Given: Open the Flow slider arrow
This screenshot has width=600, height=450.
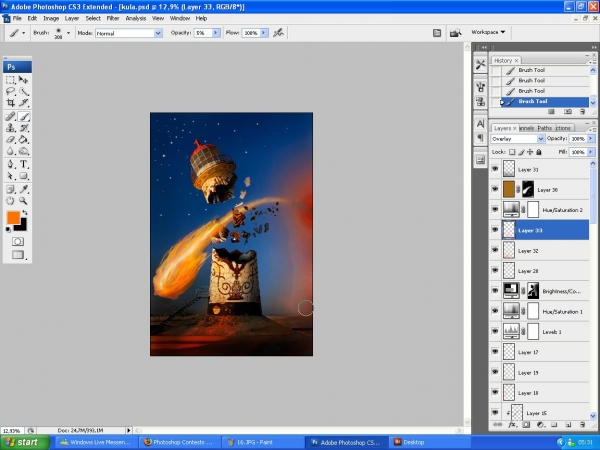Looking at the screenshot, I should coord(264,33).
